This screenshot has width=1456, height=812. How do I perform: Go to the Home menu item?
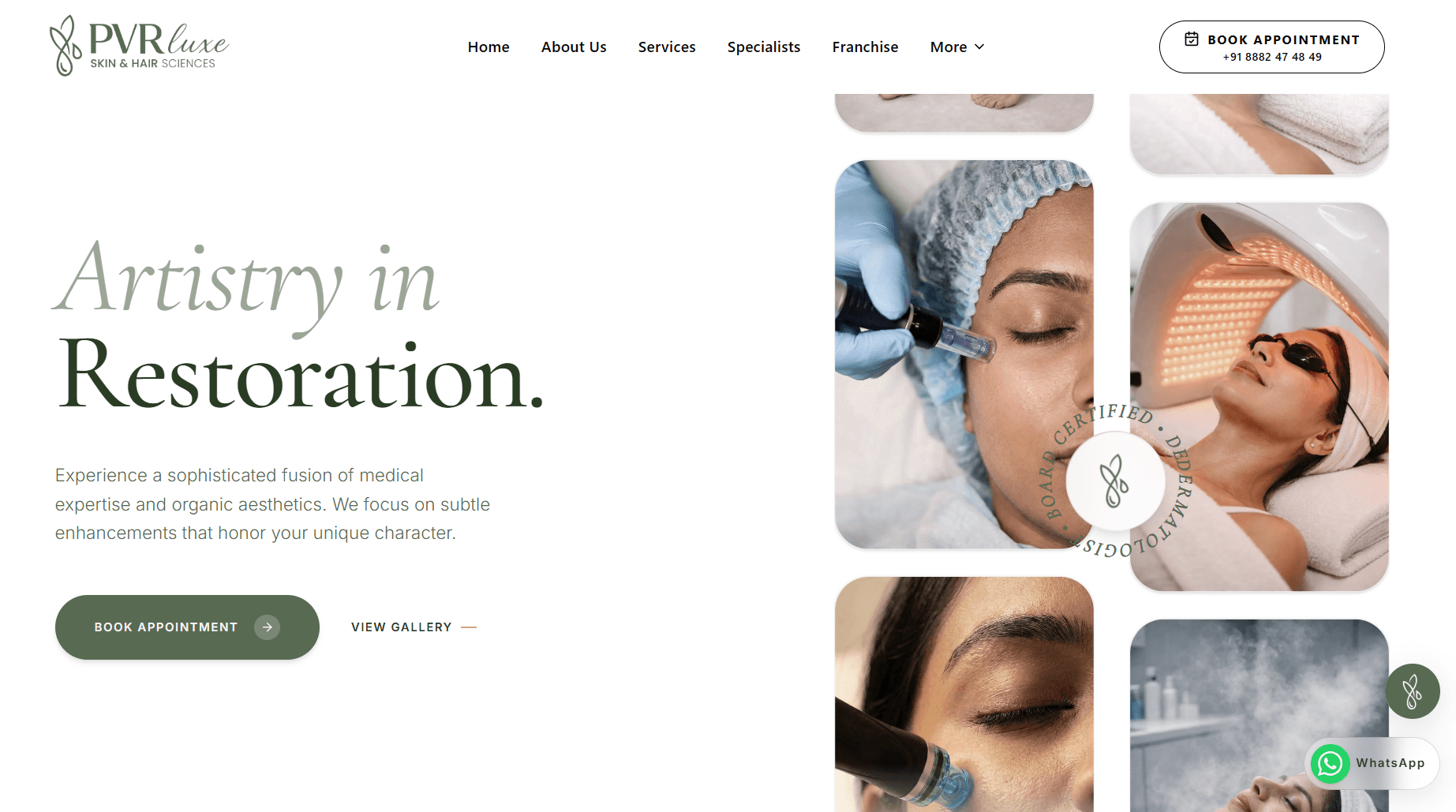(x=488, y=47)
